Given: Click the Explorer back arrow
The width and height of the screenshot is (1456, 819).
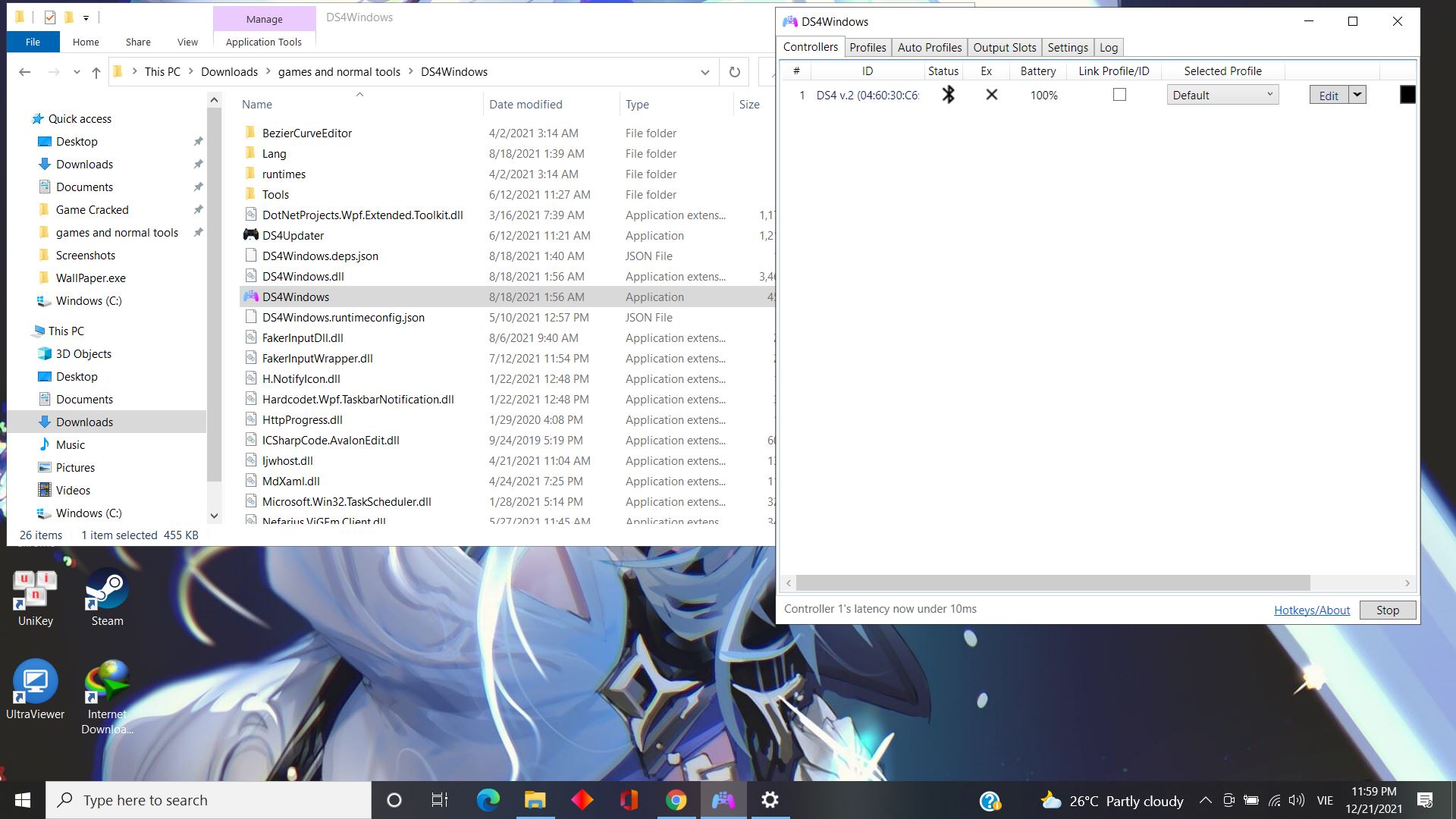Looking at the screenshot, I should pyautogui.click(x=24, y=72).
